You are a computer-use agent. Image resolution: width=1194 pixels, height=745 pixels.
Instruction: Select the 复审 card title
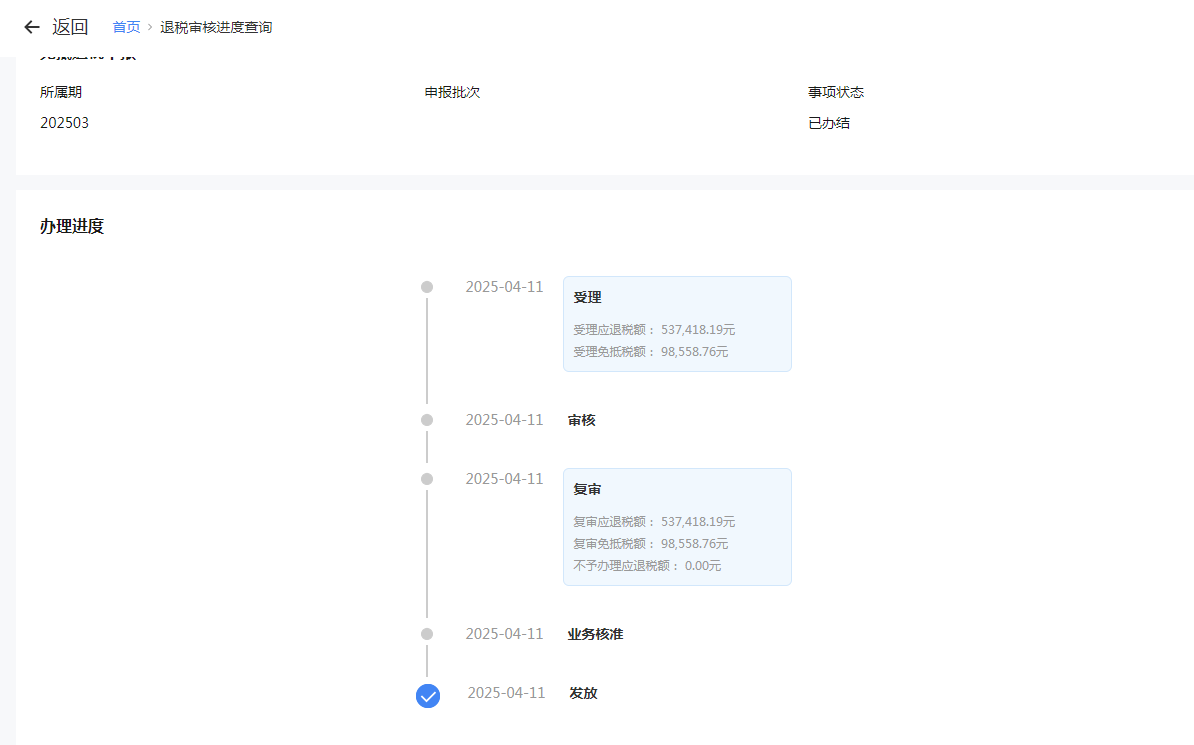tap(587, 490)
